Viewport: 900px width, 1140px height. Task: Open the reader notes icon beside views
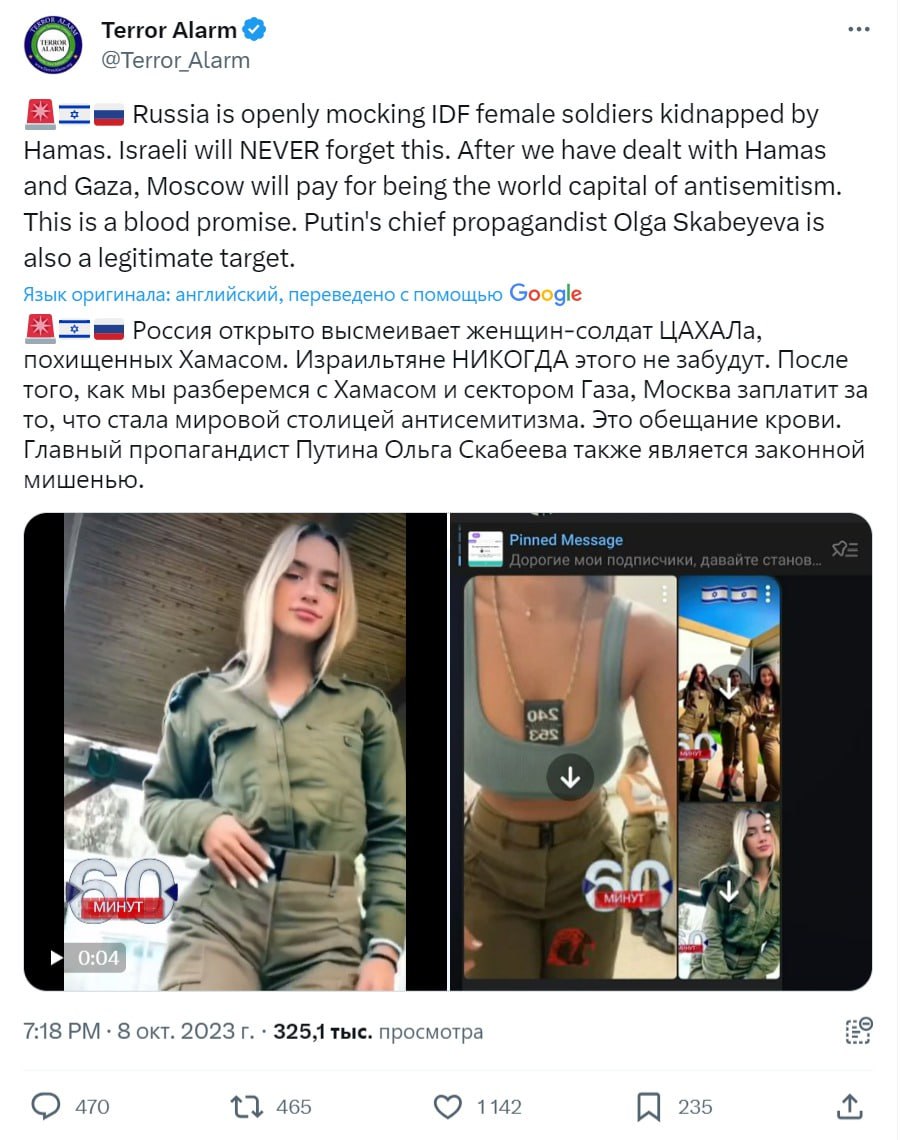point(859,1031)
